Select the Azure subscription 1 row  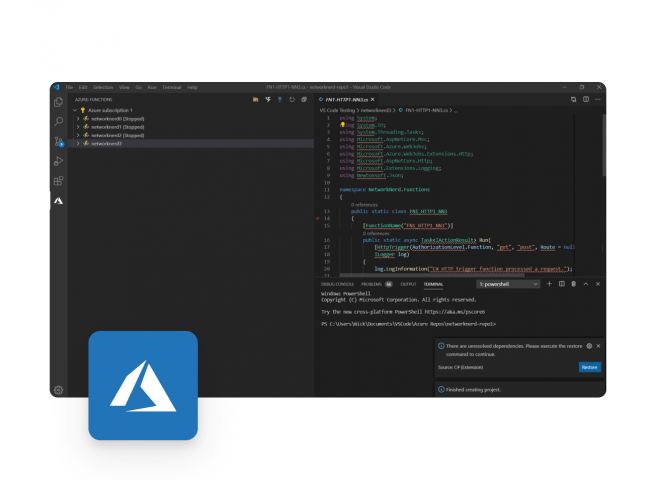191,110
